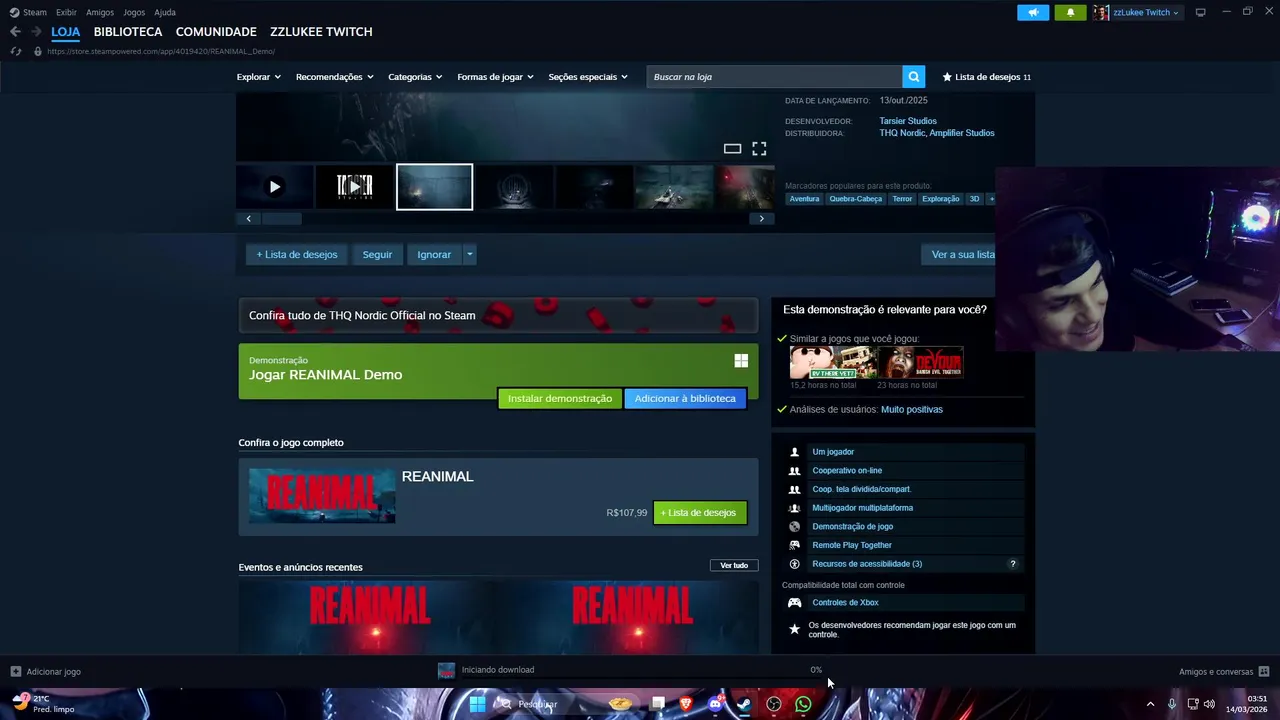Toggle theater mode on media viewer
The height and width of the screenshot is (720, 1280).
coord(732,149)
